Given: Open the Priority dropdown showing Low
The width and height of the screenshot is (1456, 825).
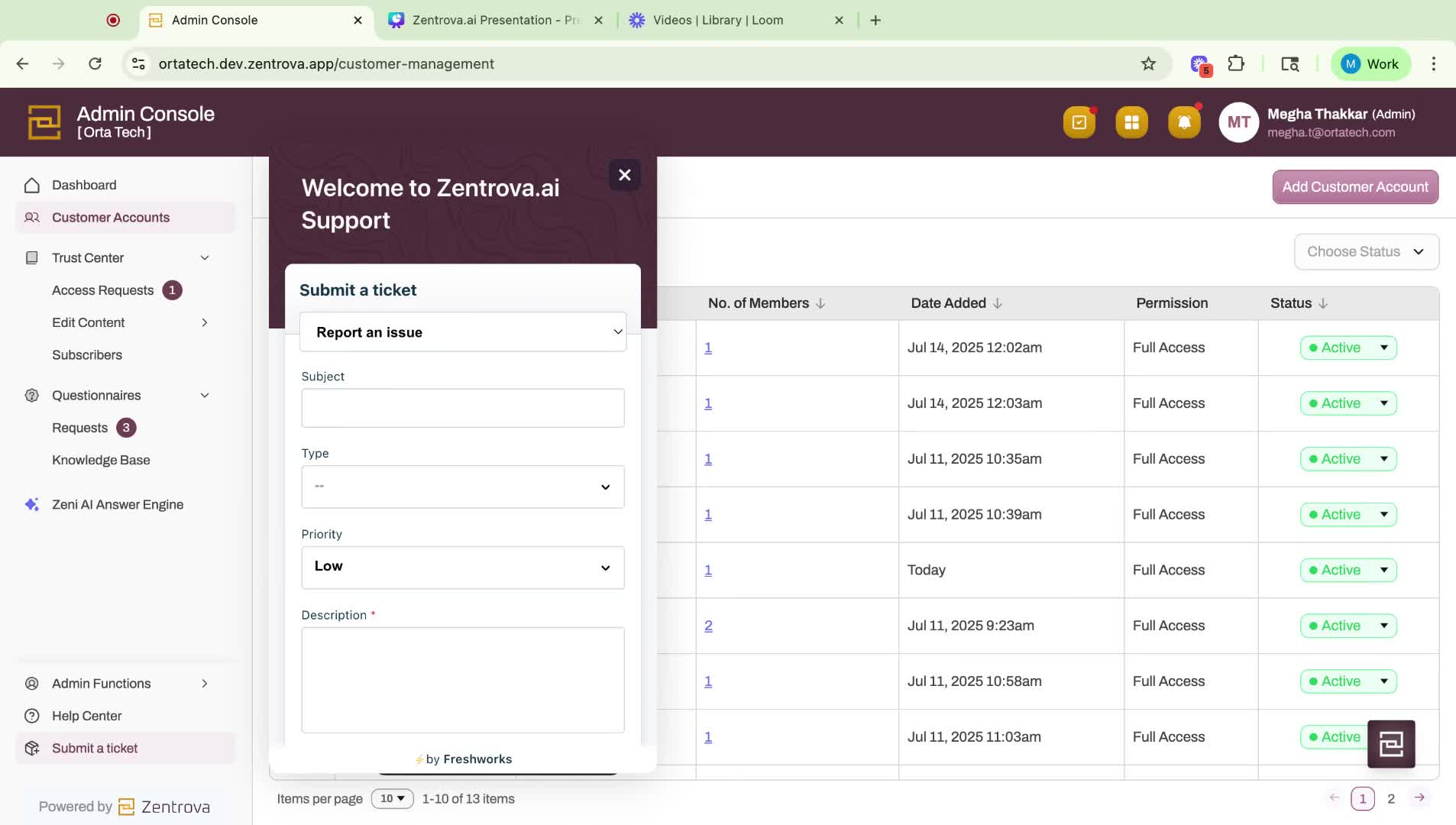Looking at the screenshot, I should (x=463, y=567).
